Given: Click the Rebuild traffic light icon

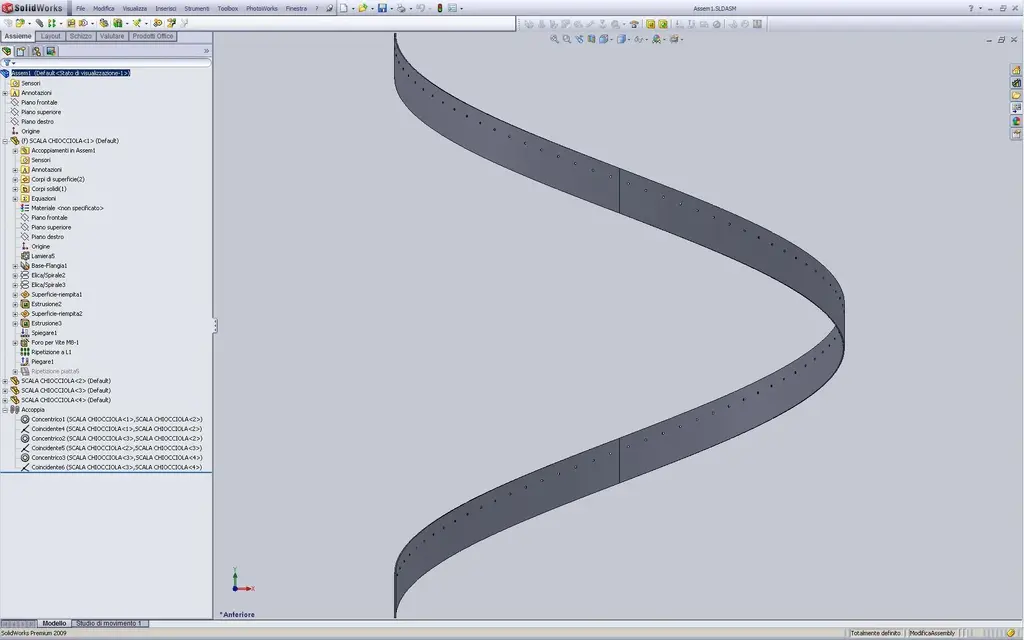Looking at the screenshot, I should point(440,8).
